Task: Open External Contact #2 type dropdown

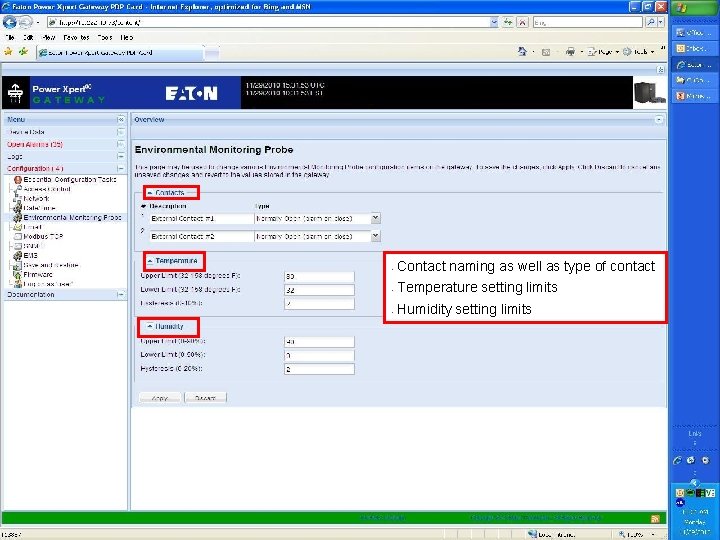Action: tap(375, 236)
